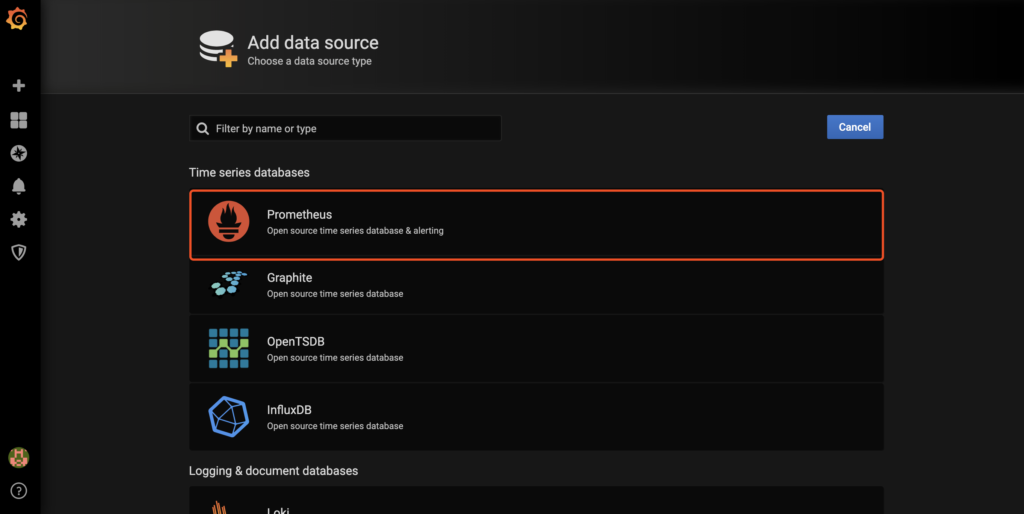Image resolution: width=1024 pixels, height=514 pixels.
Task: Select the Prometheus data source name
Action: [x=299, y=214]
